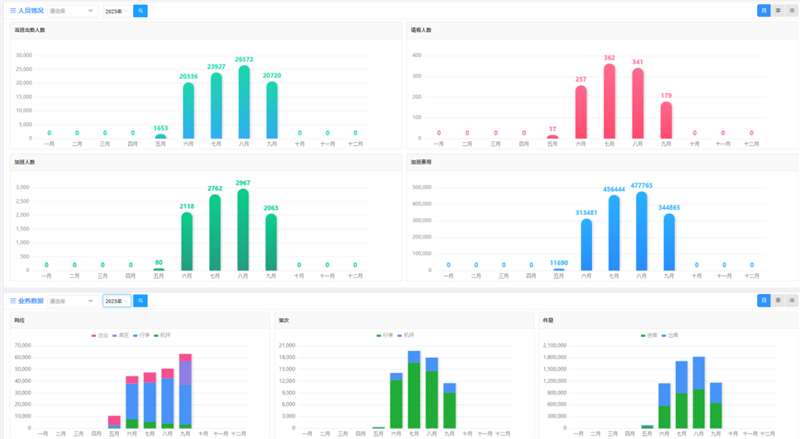Switch 人员情况 view to 年 tab
The height and width of the screenshot is (439, 800).
(792, 10)
